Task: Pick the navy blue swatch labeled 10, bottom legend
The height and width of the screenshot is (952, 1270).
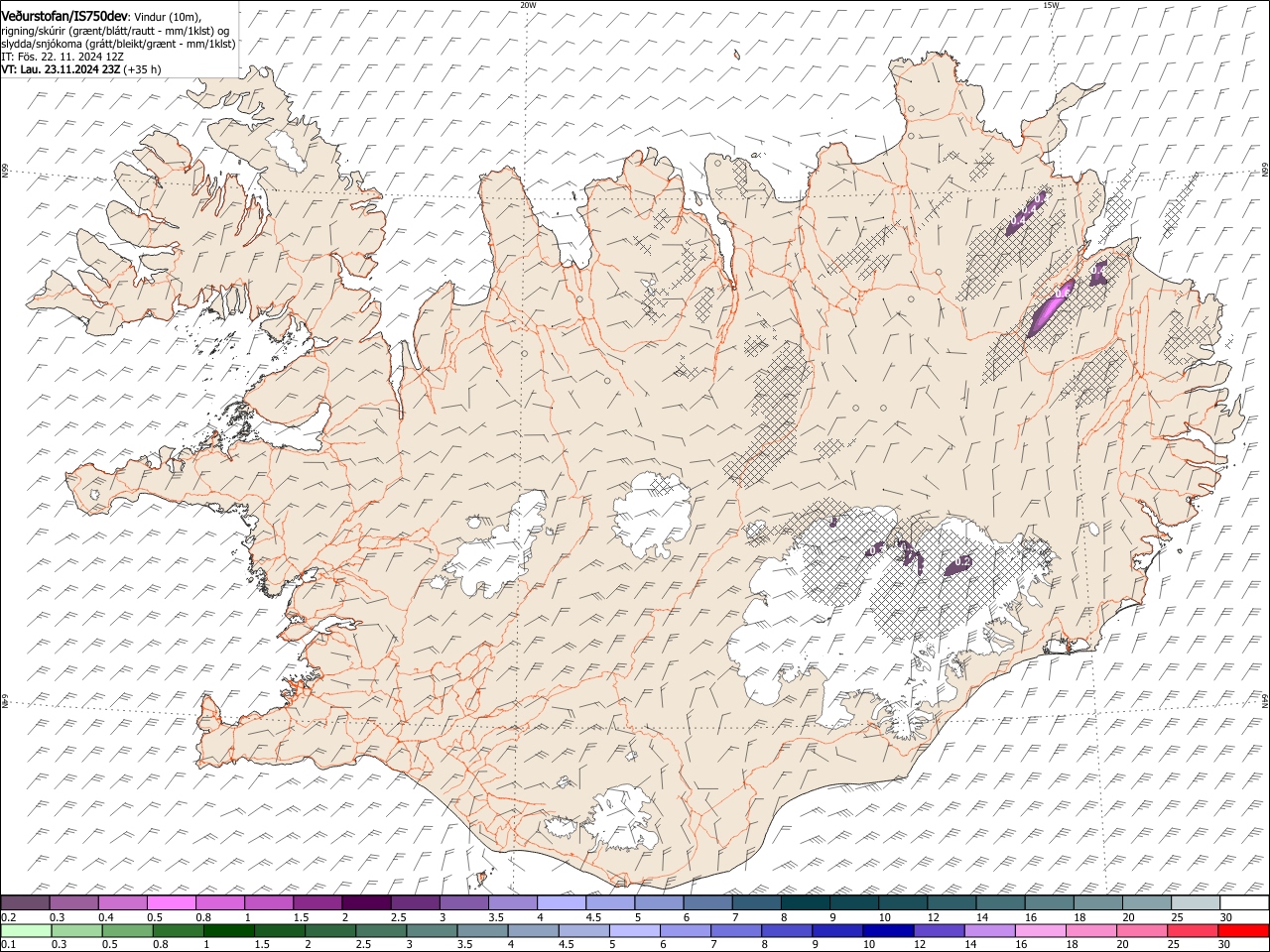Action: tap(889, 931)
